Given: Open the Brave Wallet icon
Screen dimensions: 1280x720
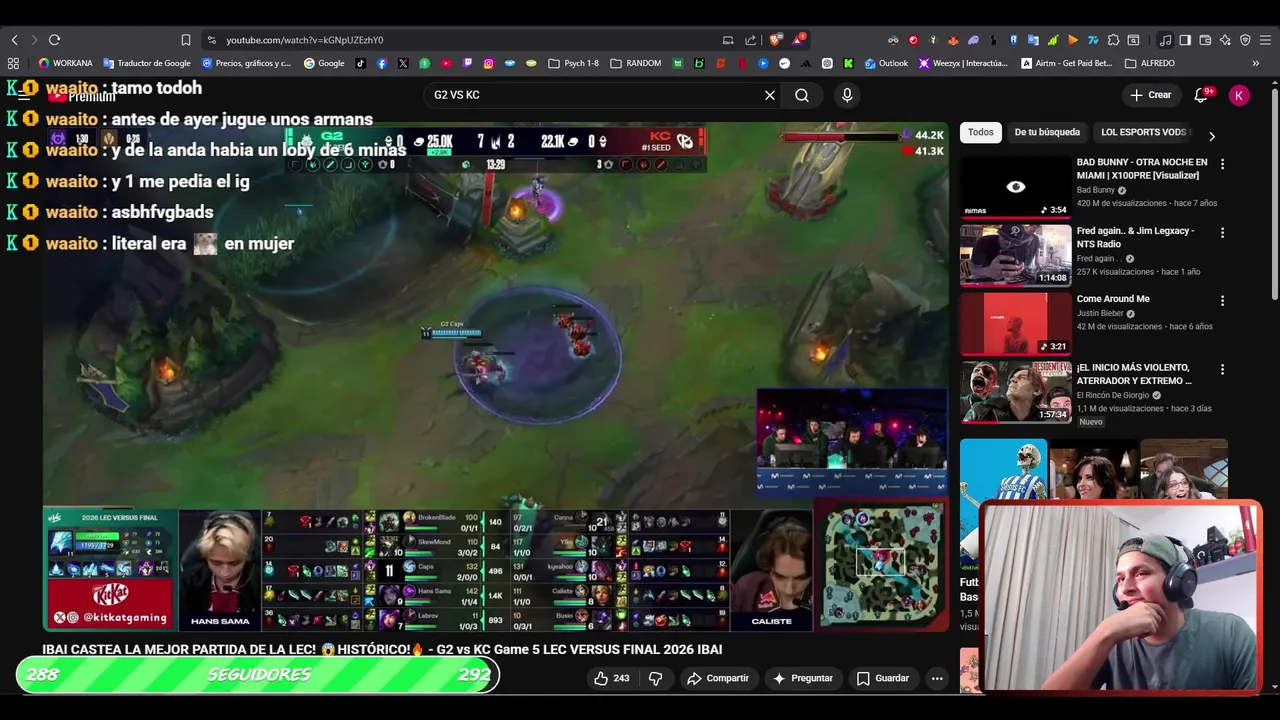Looking at the screenshot, I should [x=1205, y=40].
